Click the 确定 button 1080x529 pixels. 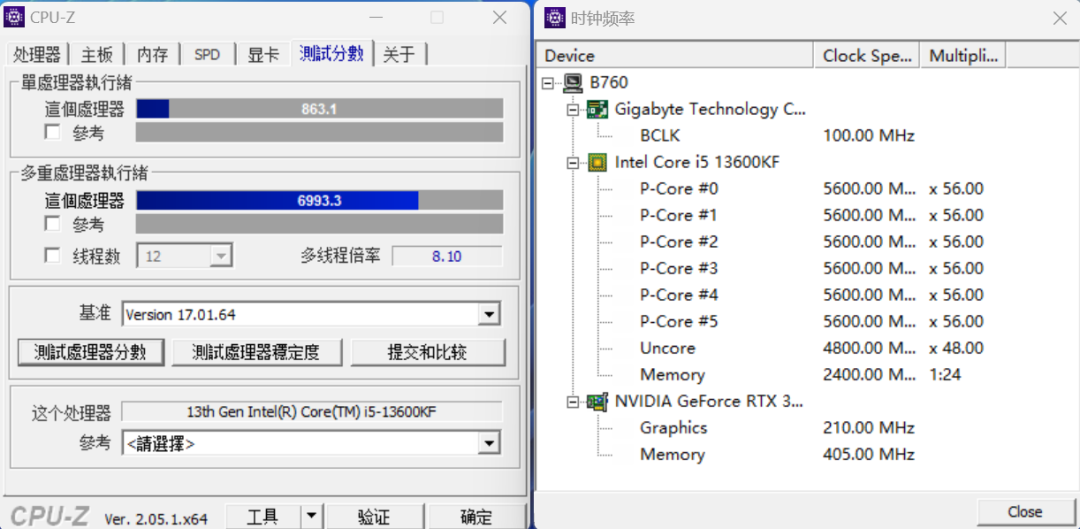[477, 517]
